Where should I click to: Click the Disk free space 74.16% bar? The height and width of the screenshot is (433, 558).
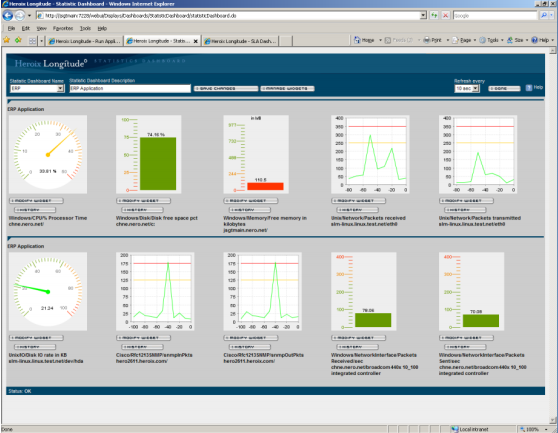pyautogui.click(x=158, y=164)
